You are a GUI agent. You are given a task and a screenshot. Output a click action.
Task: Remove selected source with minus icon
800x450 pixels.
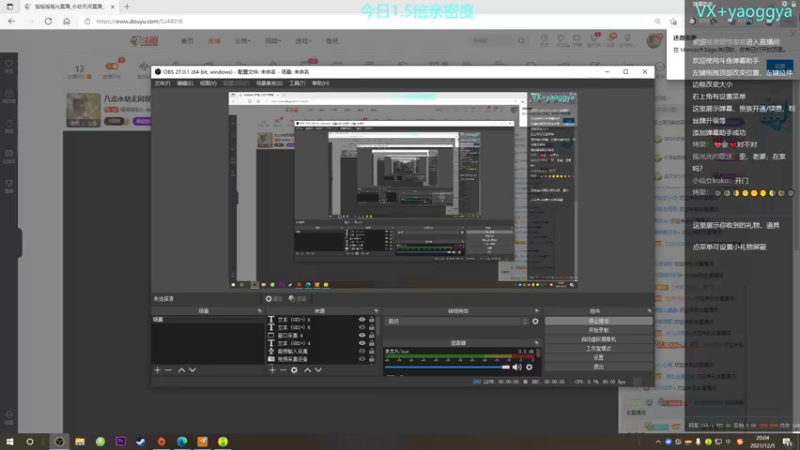pyautogui.click(x=283, y=370)
